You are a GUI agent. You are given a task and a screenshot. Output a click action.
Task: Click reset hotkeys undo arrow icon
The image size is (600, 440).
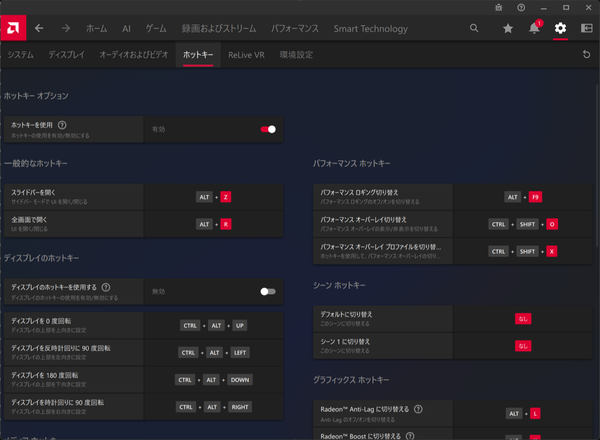point(586,54)
